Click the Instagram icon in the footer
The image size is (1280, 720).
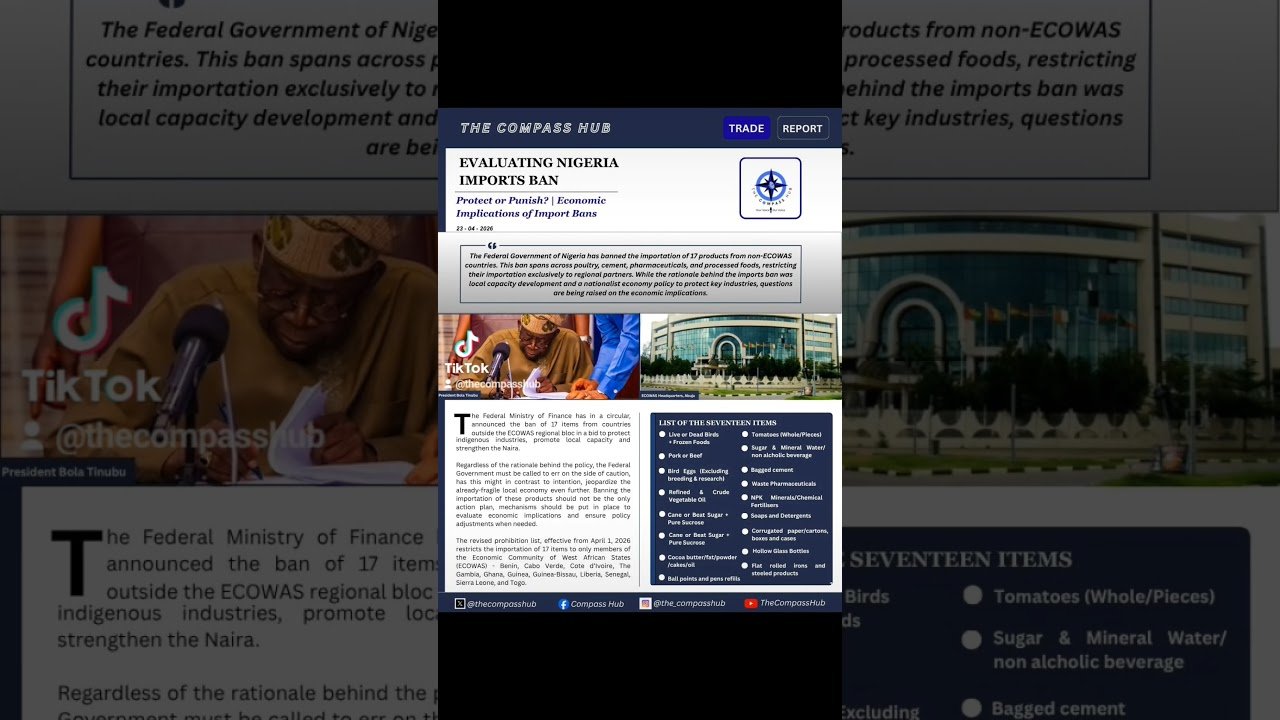pyautogui.click(x=645, y=603)
